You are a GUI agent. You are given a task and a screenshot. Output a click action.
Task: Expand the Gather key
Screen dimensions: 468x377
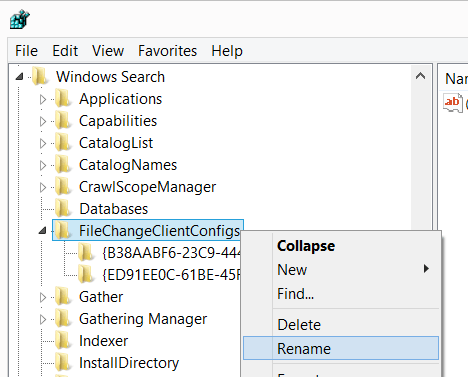[43, 297]
